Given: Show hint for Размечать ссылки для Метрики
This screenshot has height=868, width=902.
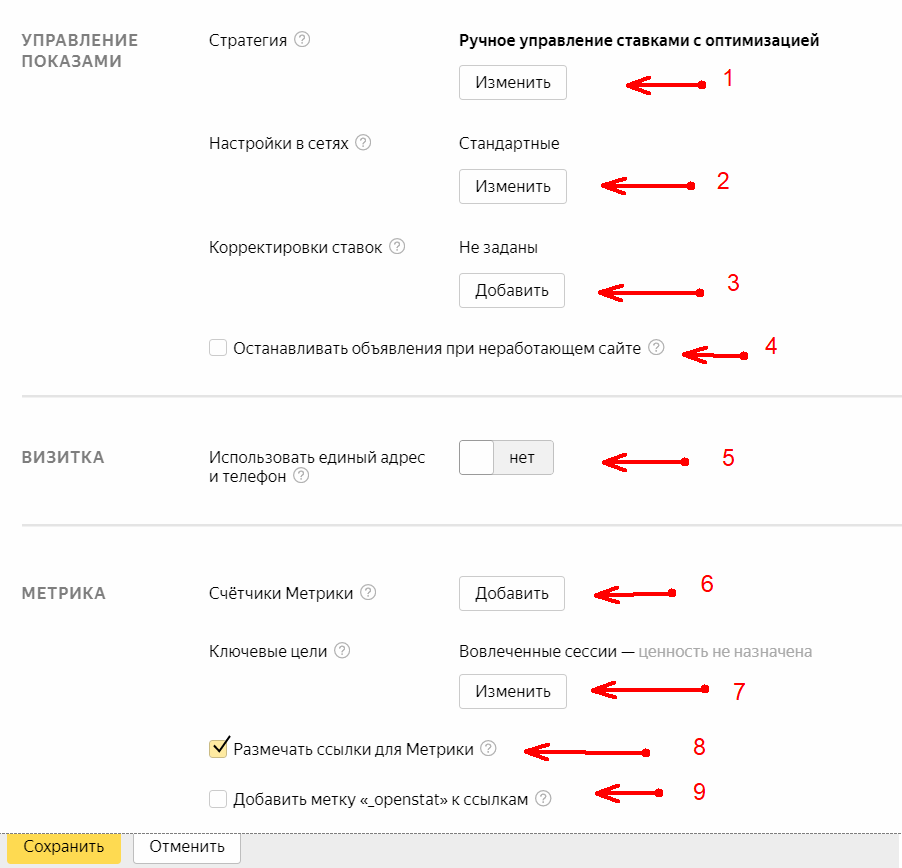Looking at the screenshot, I should 488,748.
